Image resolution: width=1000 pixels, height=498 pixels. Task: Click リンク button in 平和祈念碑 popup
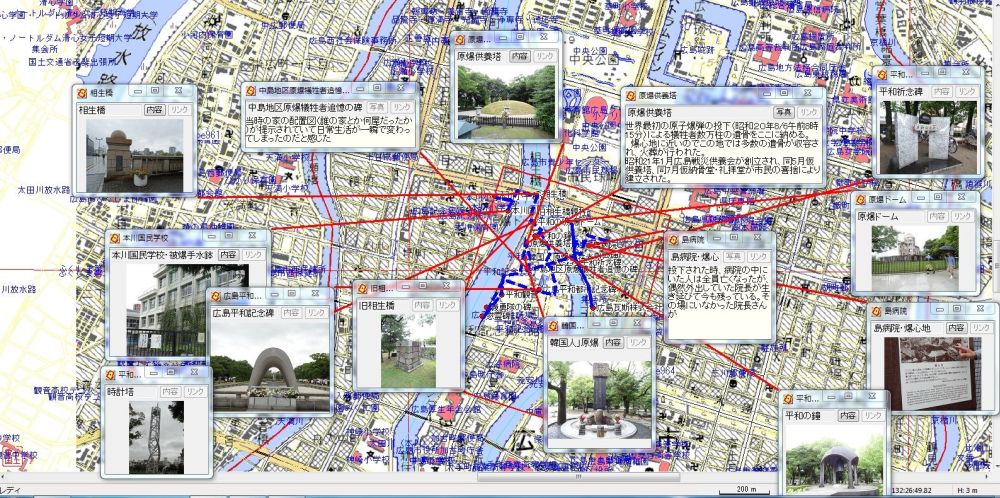pyautogui.click(x=962, y=91)
